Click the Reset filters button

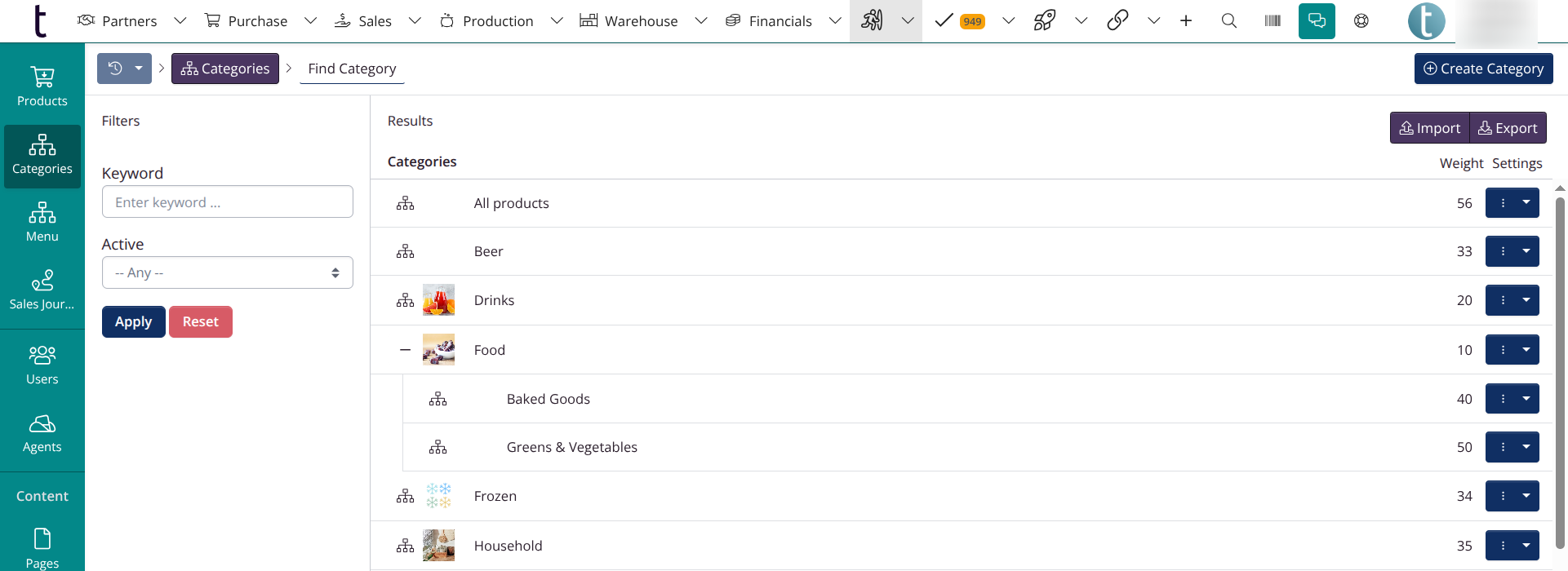click(x=201, y=322)
